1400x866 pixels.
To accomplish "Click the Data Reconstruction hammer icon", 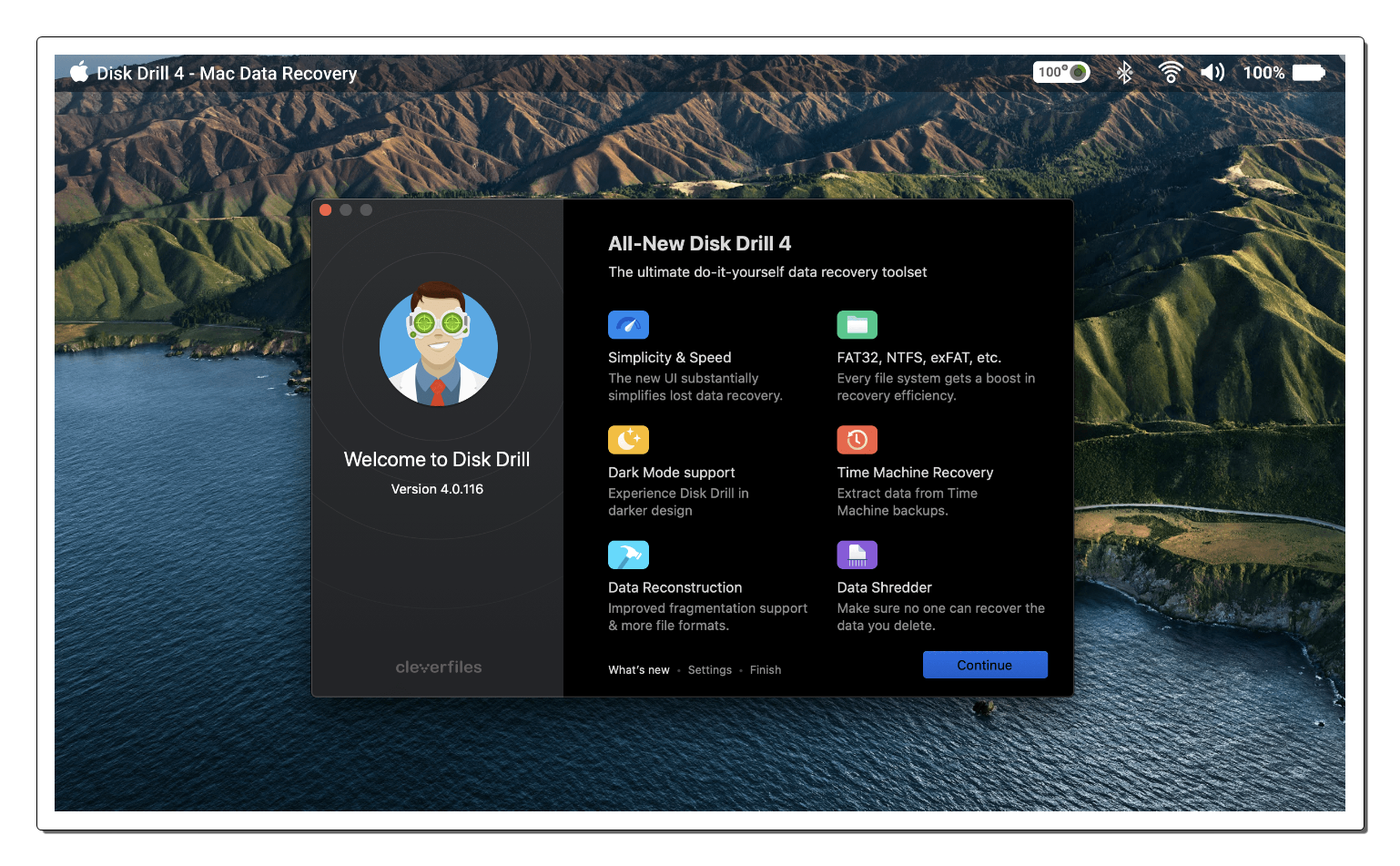I will (x=628, y=555).
